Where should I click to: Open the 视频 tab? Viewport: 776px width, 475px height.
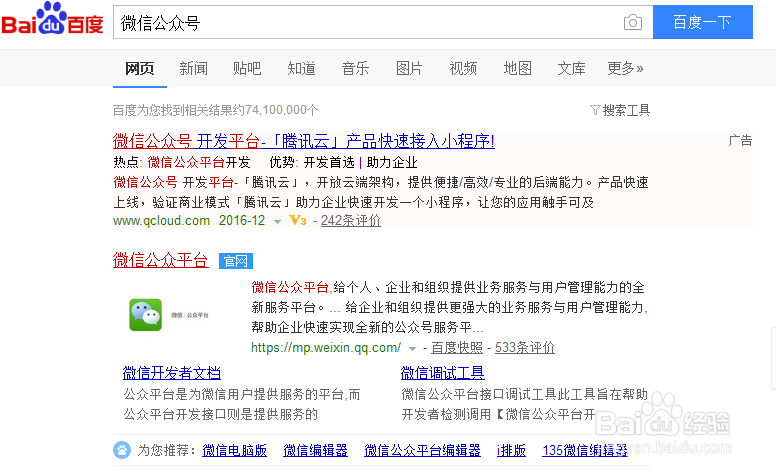click(463, 68)
